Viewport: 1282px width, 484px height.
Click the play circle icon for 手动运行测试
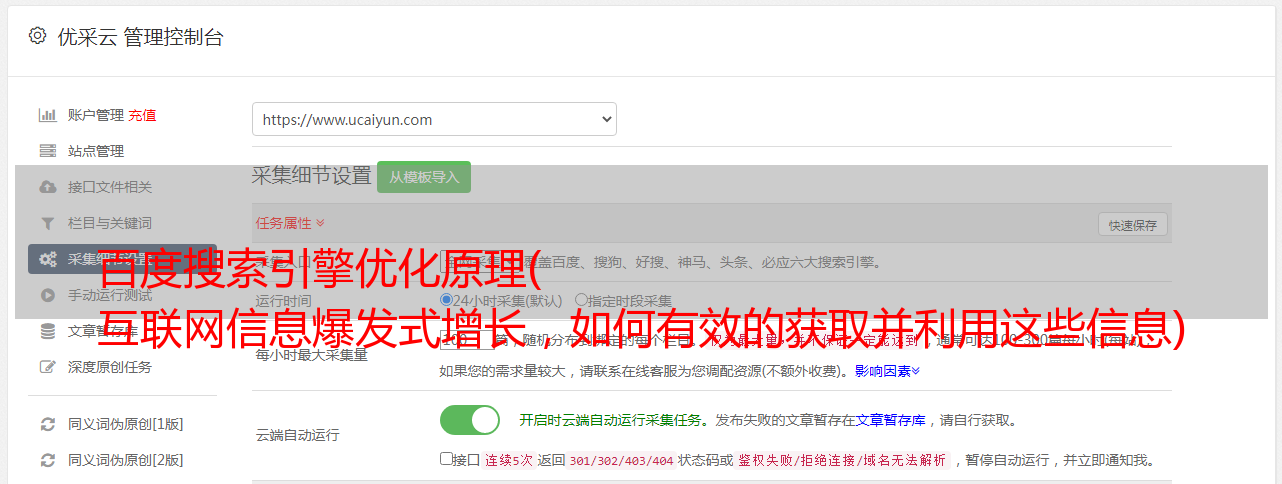coord(47,295)
